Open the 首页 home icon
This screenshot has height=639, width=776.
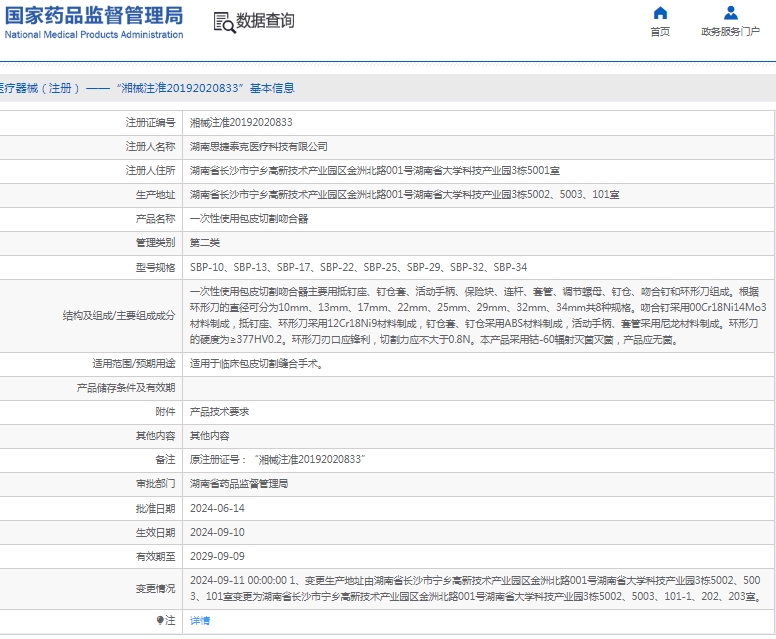click(660, 13)
